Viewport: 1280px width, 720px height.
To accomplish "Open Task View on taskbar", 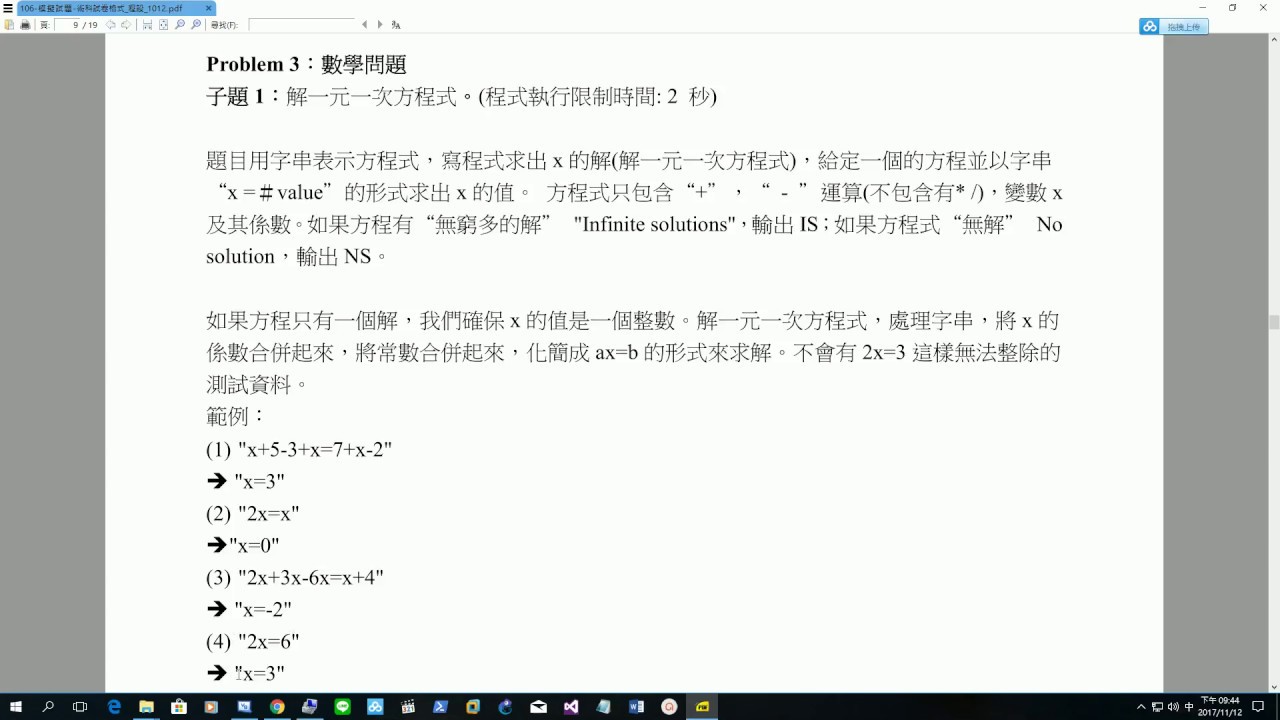I will pyautogui.click(x=80, y=707).
